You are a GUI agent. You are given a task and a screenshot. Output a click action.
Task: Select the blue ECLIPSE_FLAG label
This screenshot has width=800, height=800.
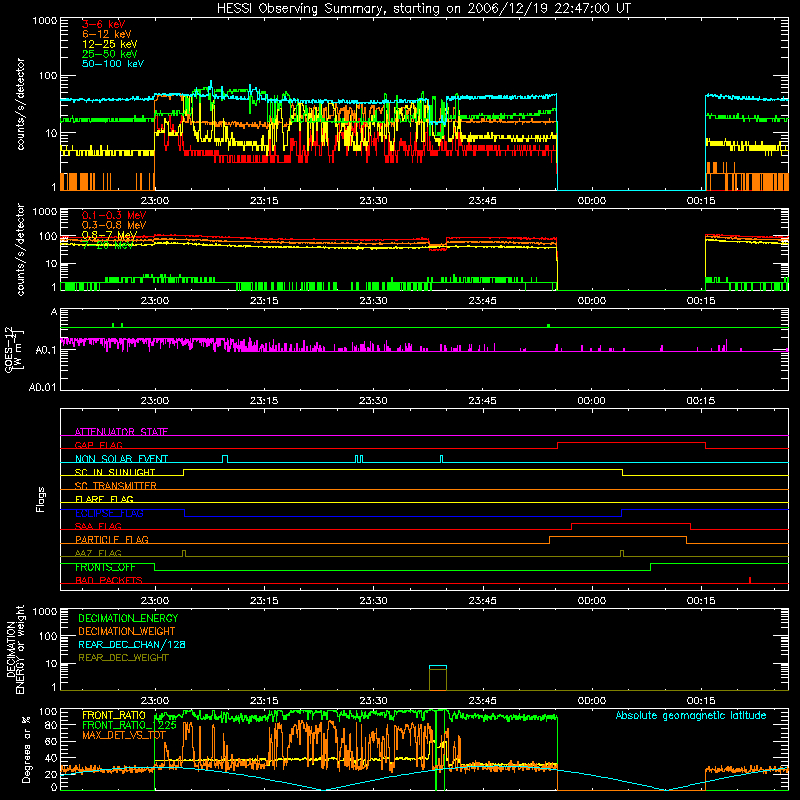click(x=109, y=513)
